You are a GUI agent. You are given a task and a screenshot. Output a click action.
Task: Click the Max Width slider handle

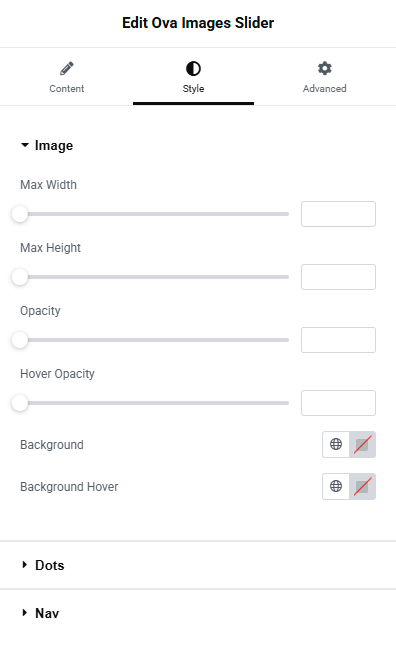tap(19, 214)
